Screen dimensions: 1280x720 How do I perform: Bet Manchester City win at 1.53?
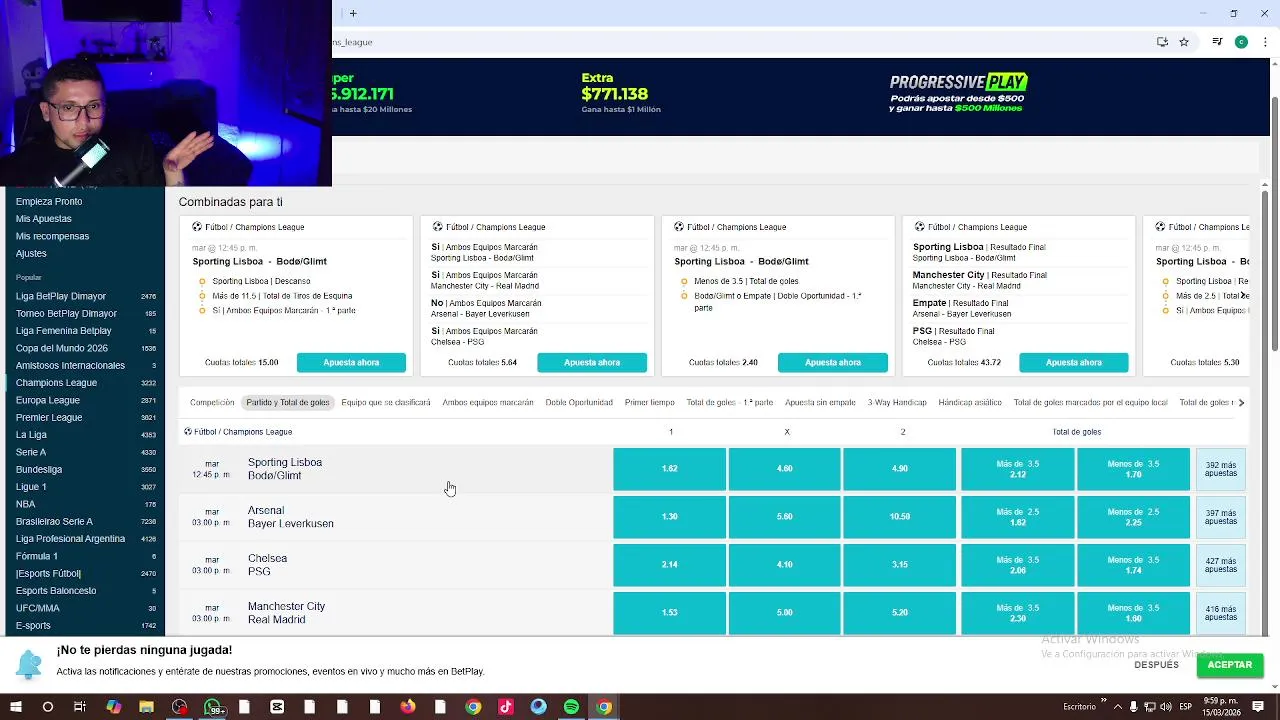click(x=670, y=613)
